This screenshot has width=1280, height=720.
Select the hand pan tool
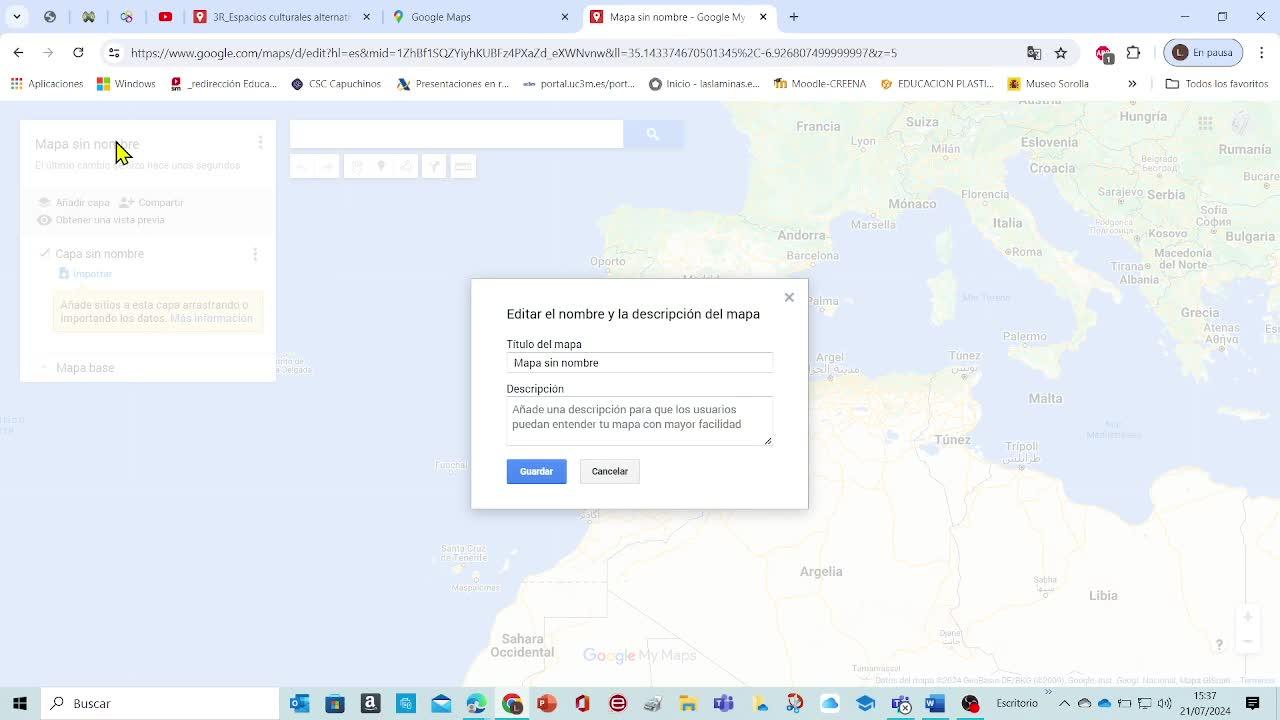point(356,167)
